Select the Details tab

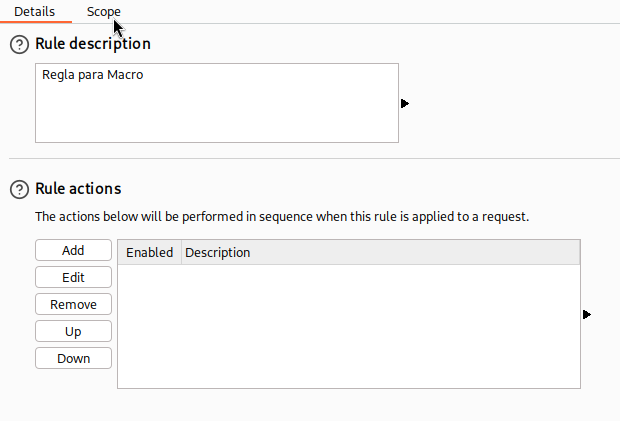34,11
